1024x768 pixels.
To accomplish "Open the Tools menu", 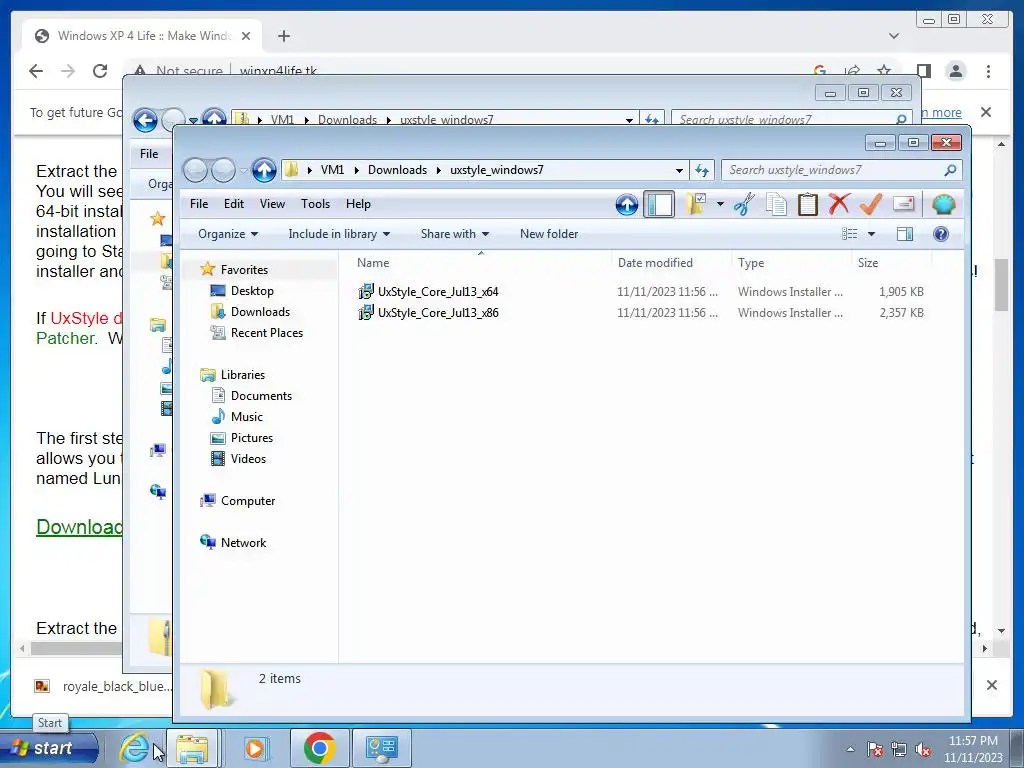I will point(315,204).
